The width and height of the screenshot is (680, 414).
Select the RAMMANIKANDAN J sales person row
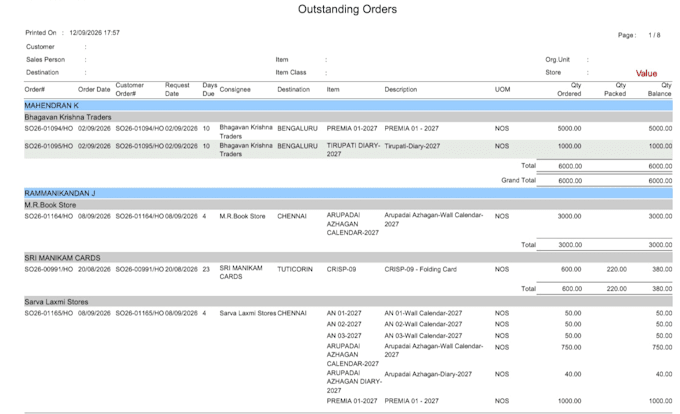click(348, 193)
